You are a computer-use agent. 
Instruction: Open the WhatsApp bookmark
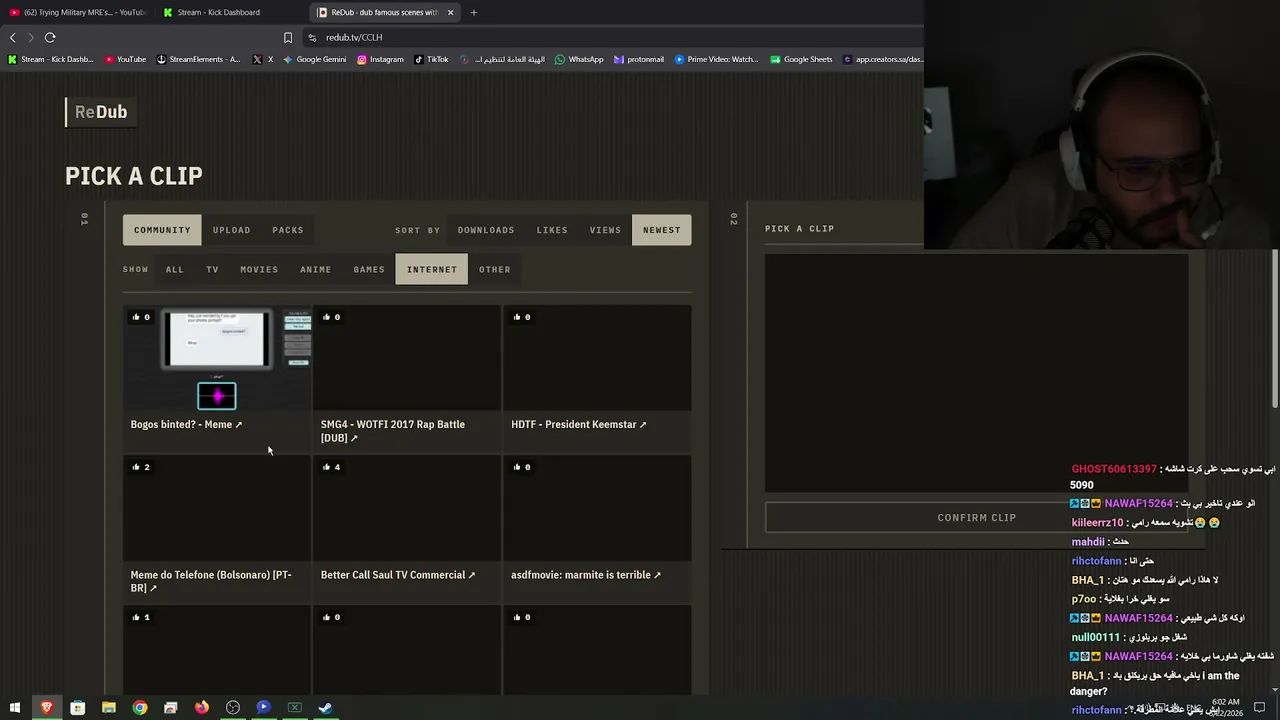[580, 59]
